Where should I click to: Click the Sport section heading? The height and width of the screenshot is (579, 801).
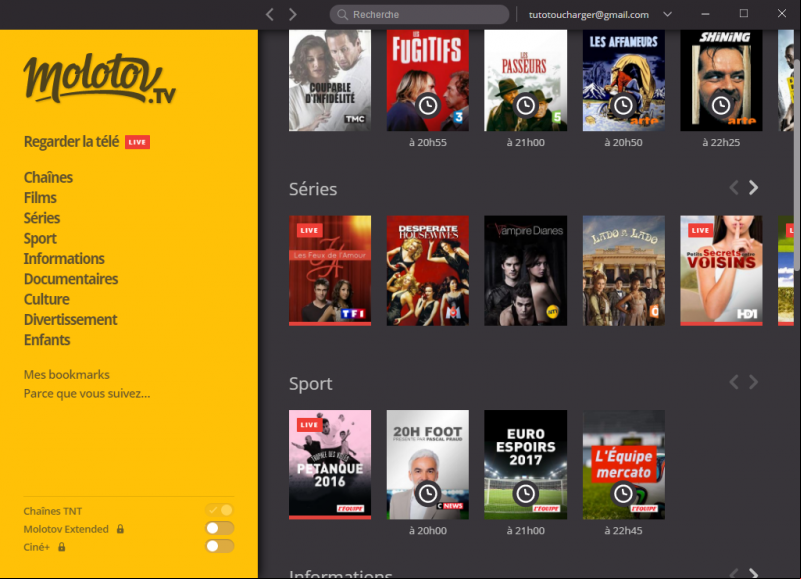coord(311,384)
